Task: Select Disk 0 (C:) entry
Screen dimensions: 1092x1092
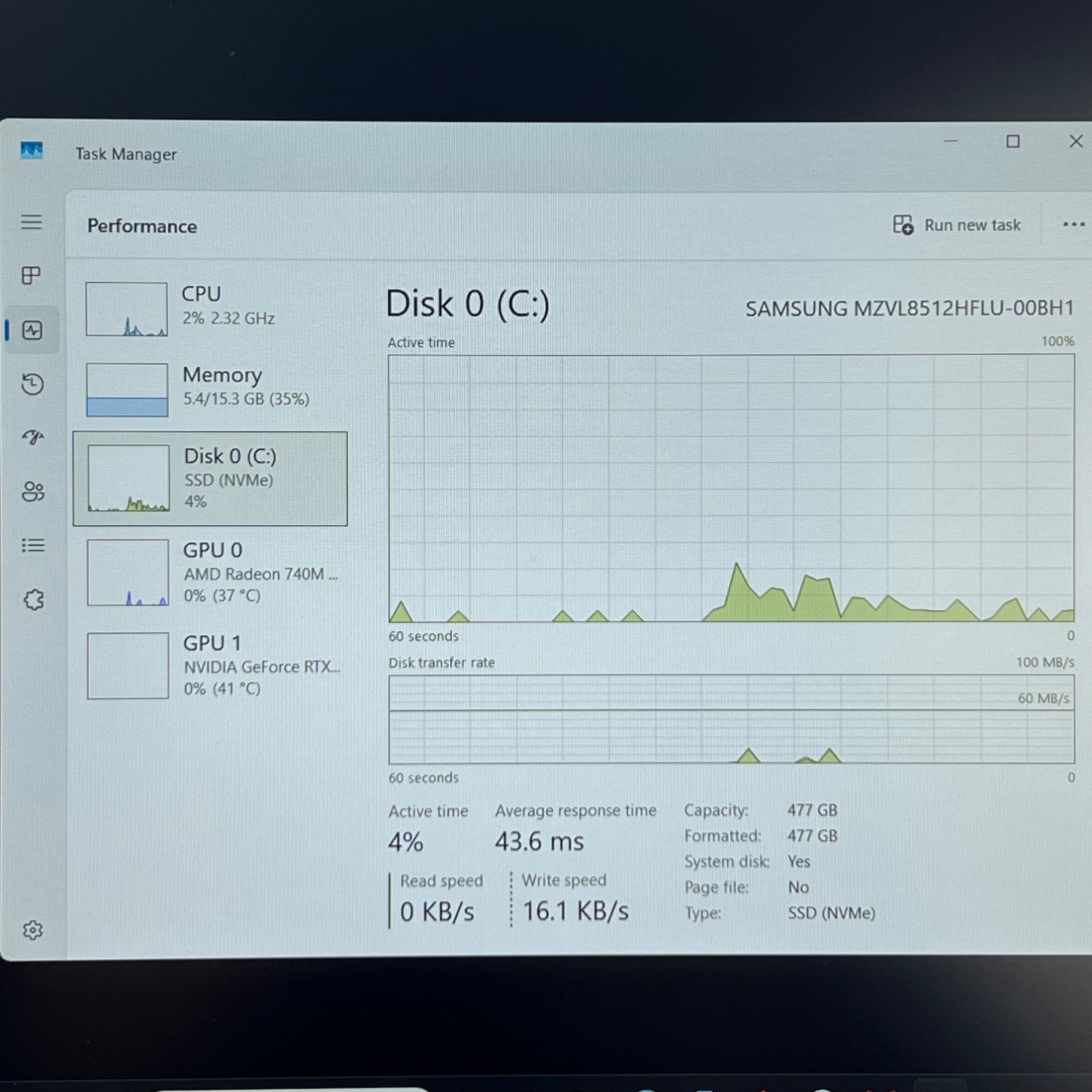Action: 210,478
